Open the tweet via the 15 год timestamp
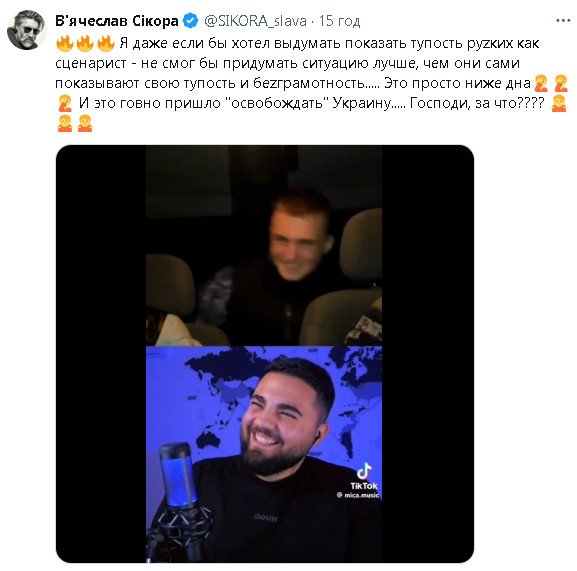This screenshot has width=577, height=571. pyautogui.click(x=339, y=21)
